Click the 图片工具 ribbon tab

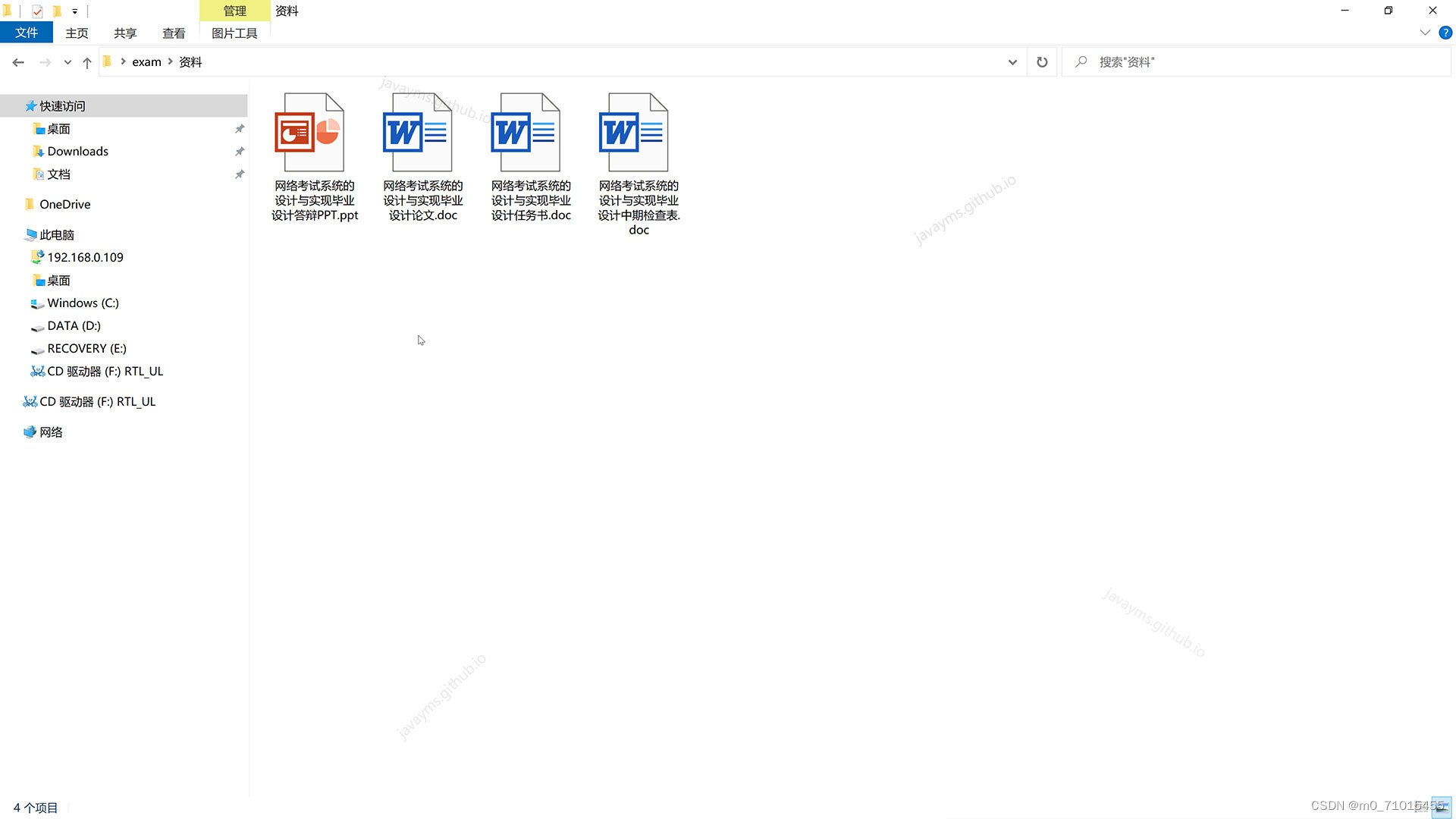coord(234,33)
